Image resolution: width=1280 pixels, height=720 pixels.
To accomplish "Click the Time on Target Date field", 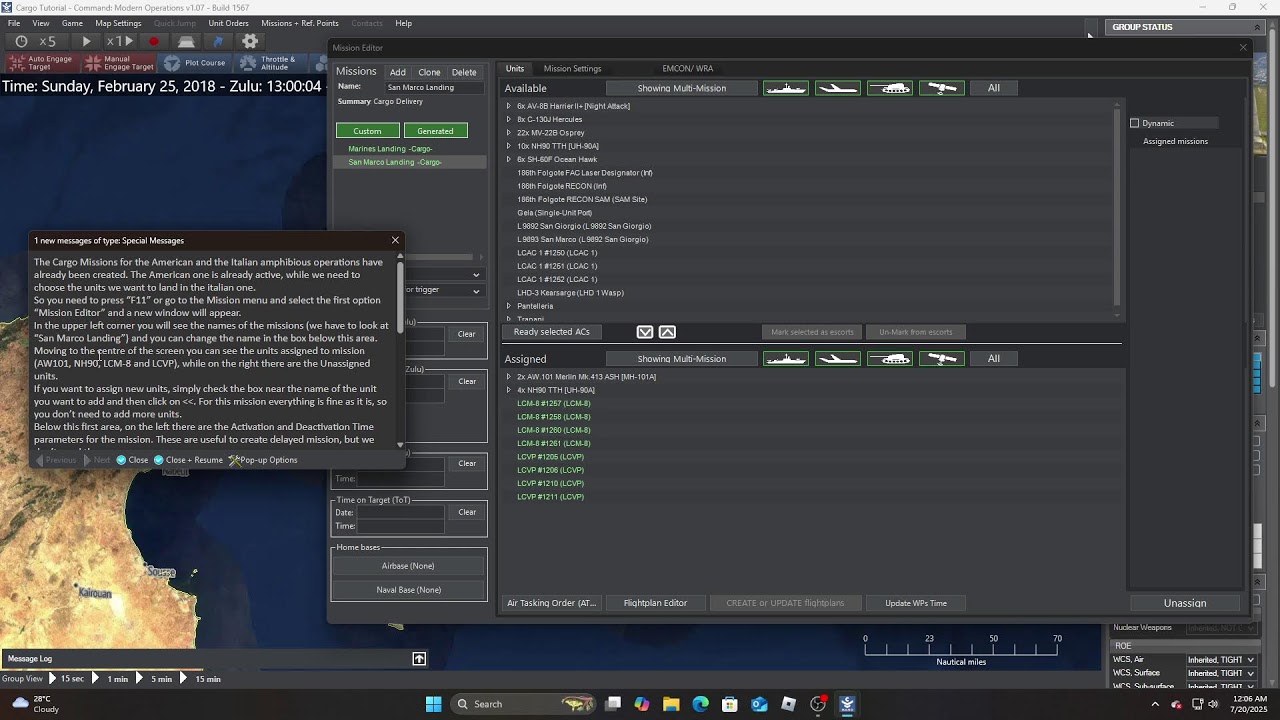I will [400, 512].
